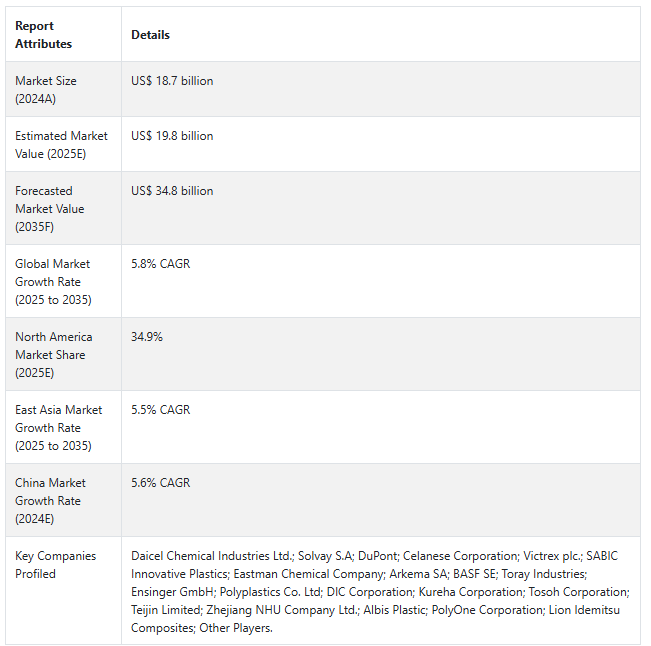Select the "Forecasted Market Value (2035F)" cell
This screenshot has height=646, width=651.
(50, 209)
